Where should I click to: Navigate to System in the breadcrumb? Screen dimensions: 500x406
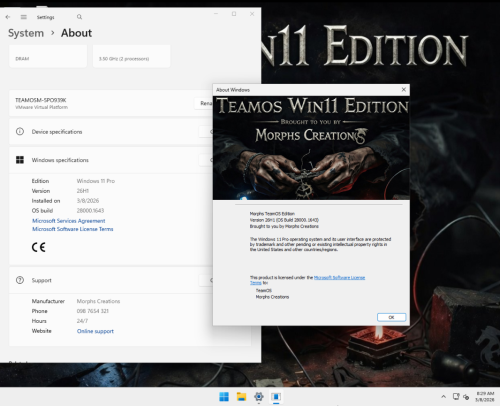(x=26, y=33)
